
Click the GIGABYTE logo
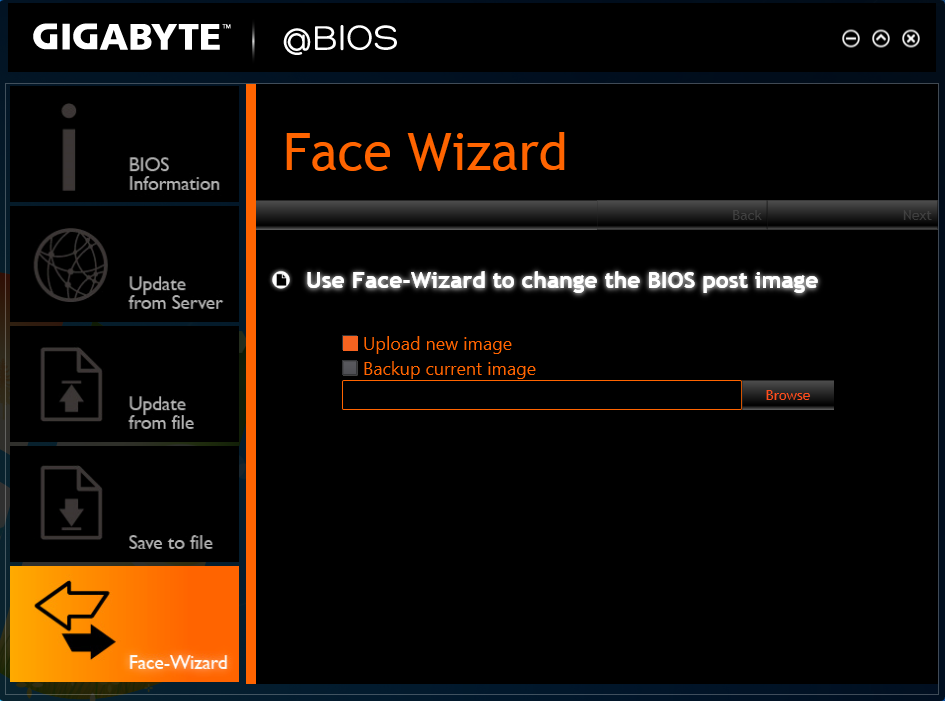pyautogui.click(x=132, y=37)
